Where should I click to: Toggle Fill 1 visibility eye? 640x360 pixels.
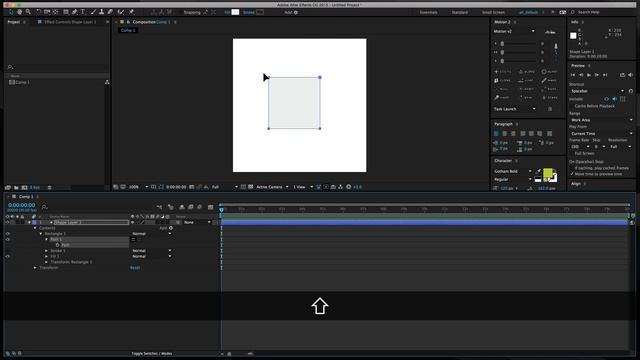click(x=7, y=256)
